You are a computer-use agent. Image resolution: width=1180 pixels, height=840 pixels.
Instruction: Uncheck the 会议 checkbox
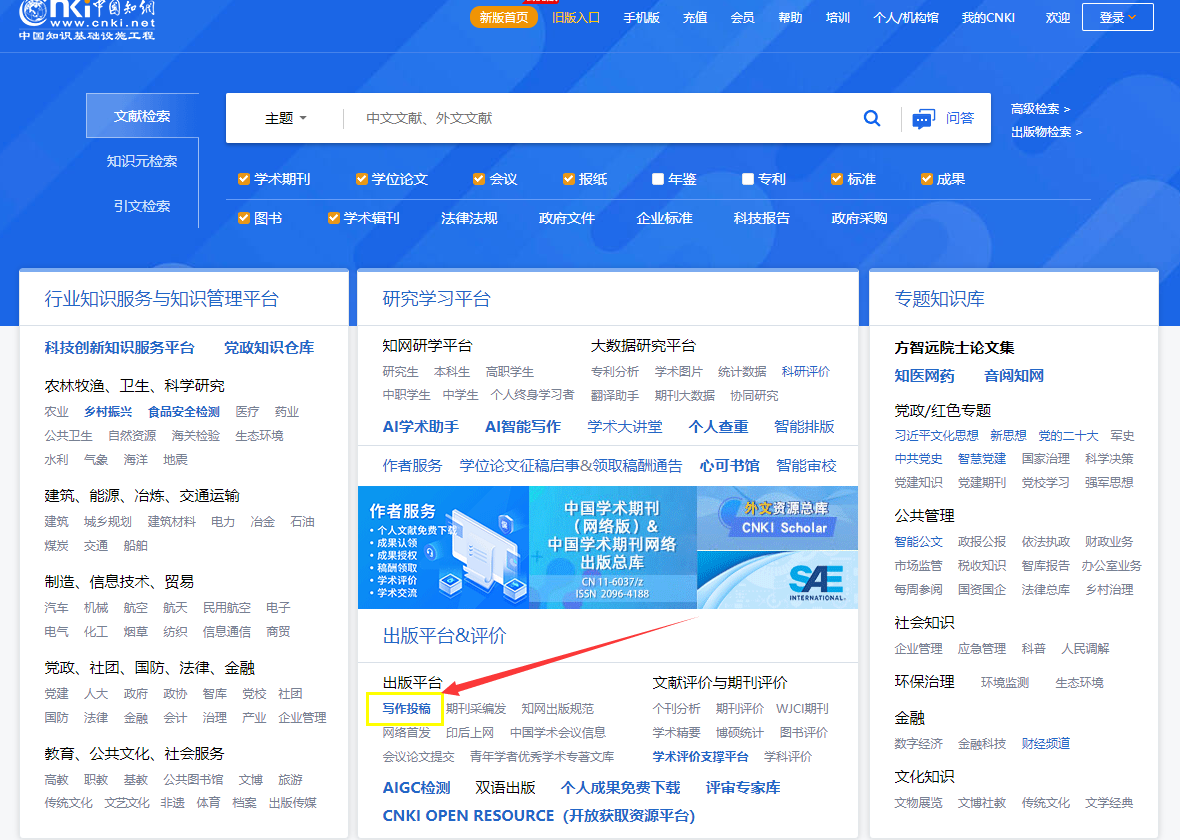tap(479, 179)
